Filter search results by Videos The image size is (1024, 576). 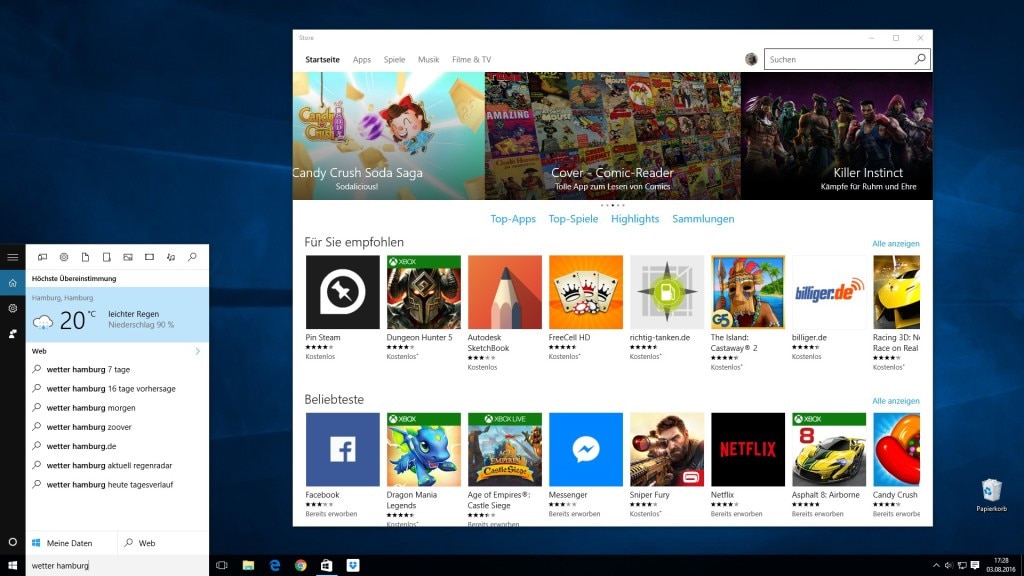150,257
